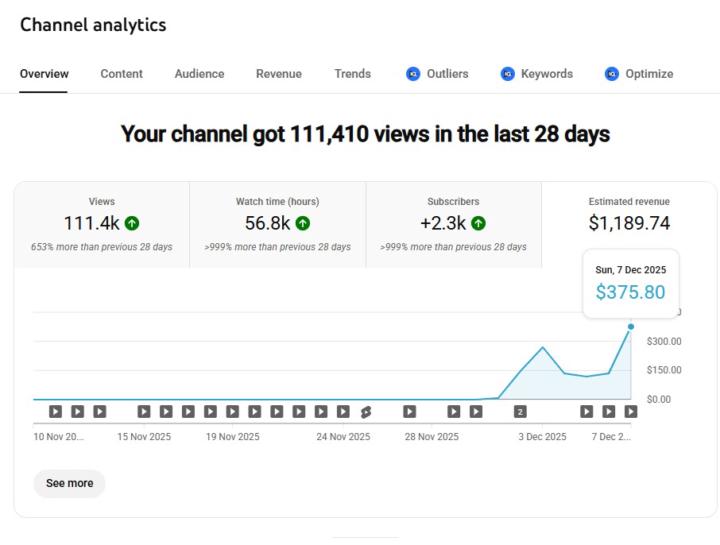720x545 pixels.
Task: Click the 111,410 views headline
Action: point(366,134)
